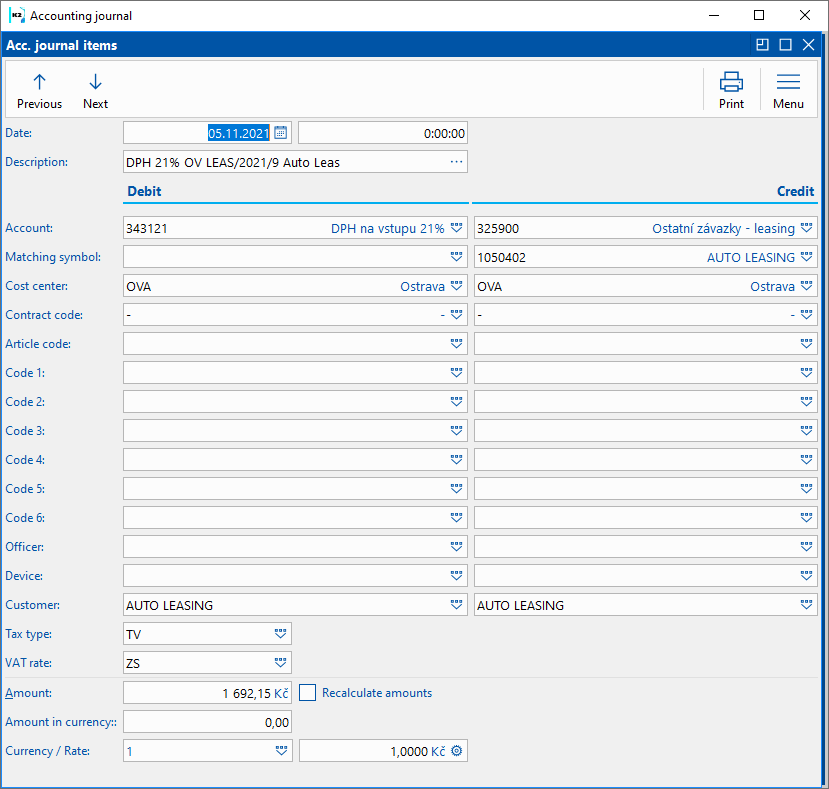Open the Tax type dropdown
Viewport: 829px width, 789px height.
(x=281, y=634)
